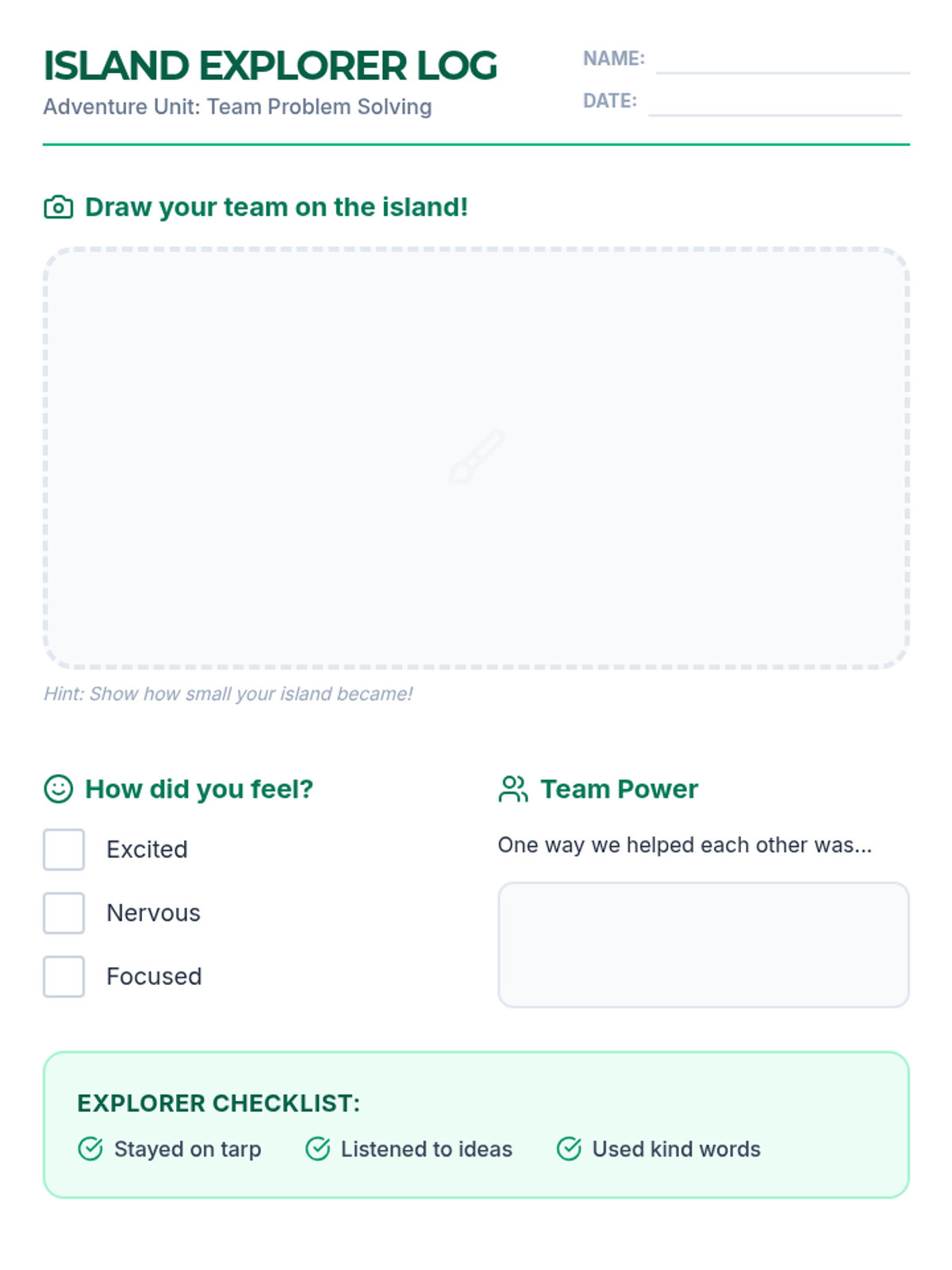Viewport: 952px width, 1270px height.
Task: Click the How did you feel heading
Action: (x=199, y=789)
